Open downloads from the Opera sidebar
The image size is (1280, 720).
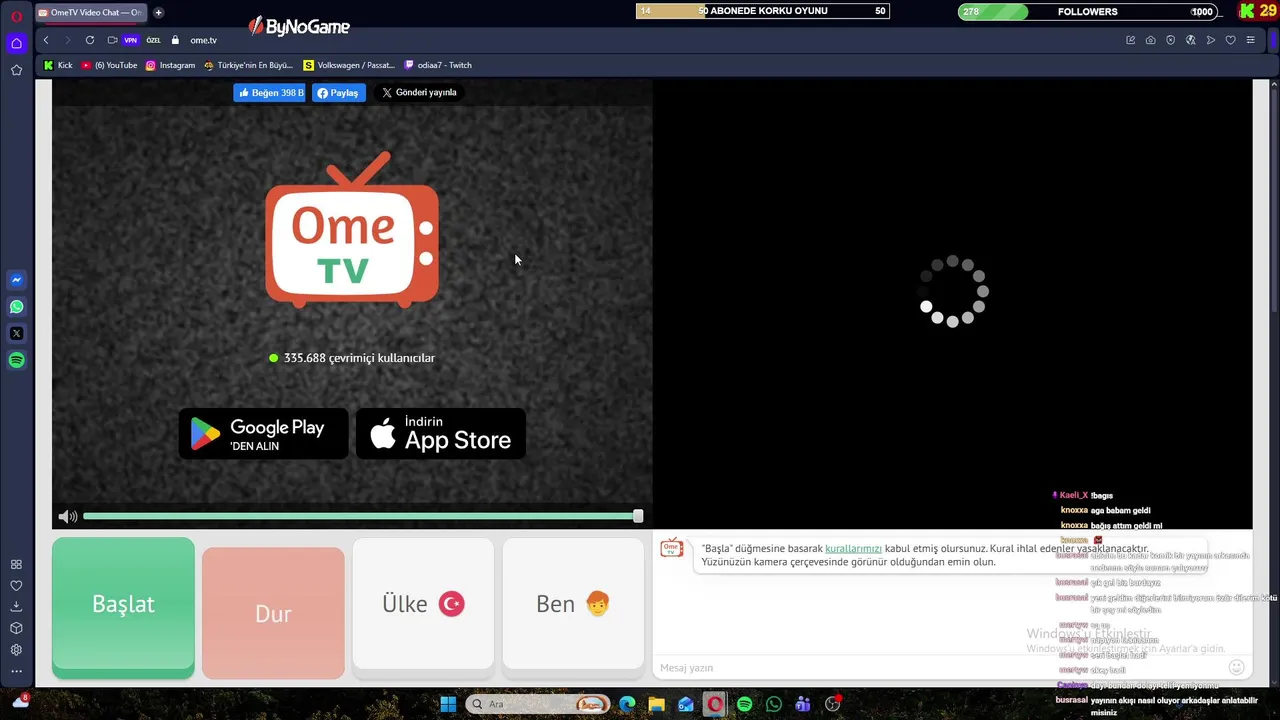click(x=16, y=607)
